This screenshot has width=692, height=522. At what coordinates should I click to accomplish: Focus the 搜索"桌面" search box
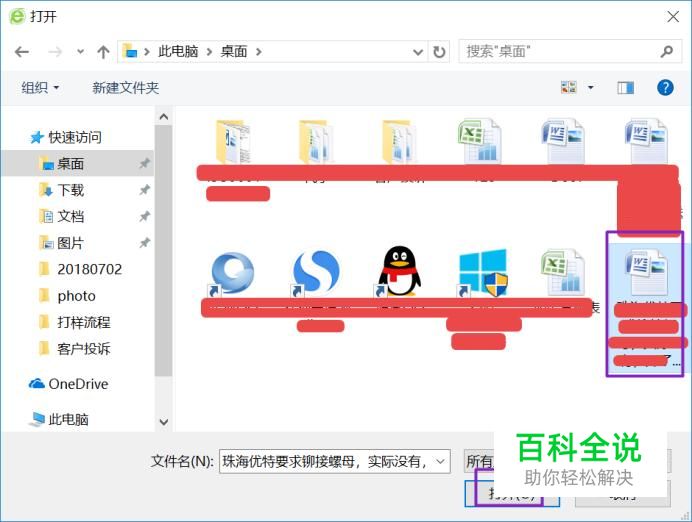coord(570,52)
